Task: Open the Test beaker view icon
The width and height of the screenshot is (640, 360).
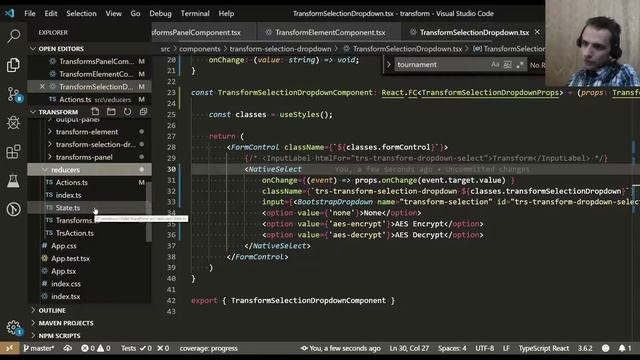Action: (13, 181)
